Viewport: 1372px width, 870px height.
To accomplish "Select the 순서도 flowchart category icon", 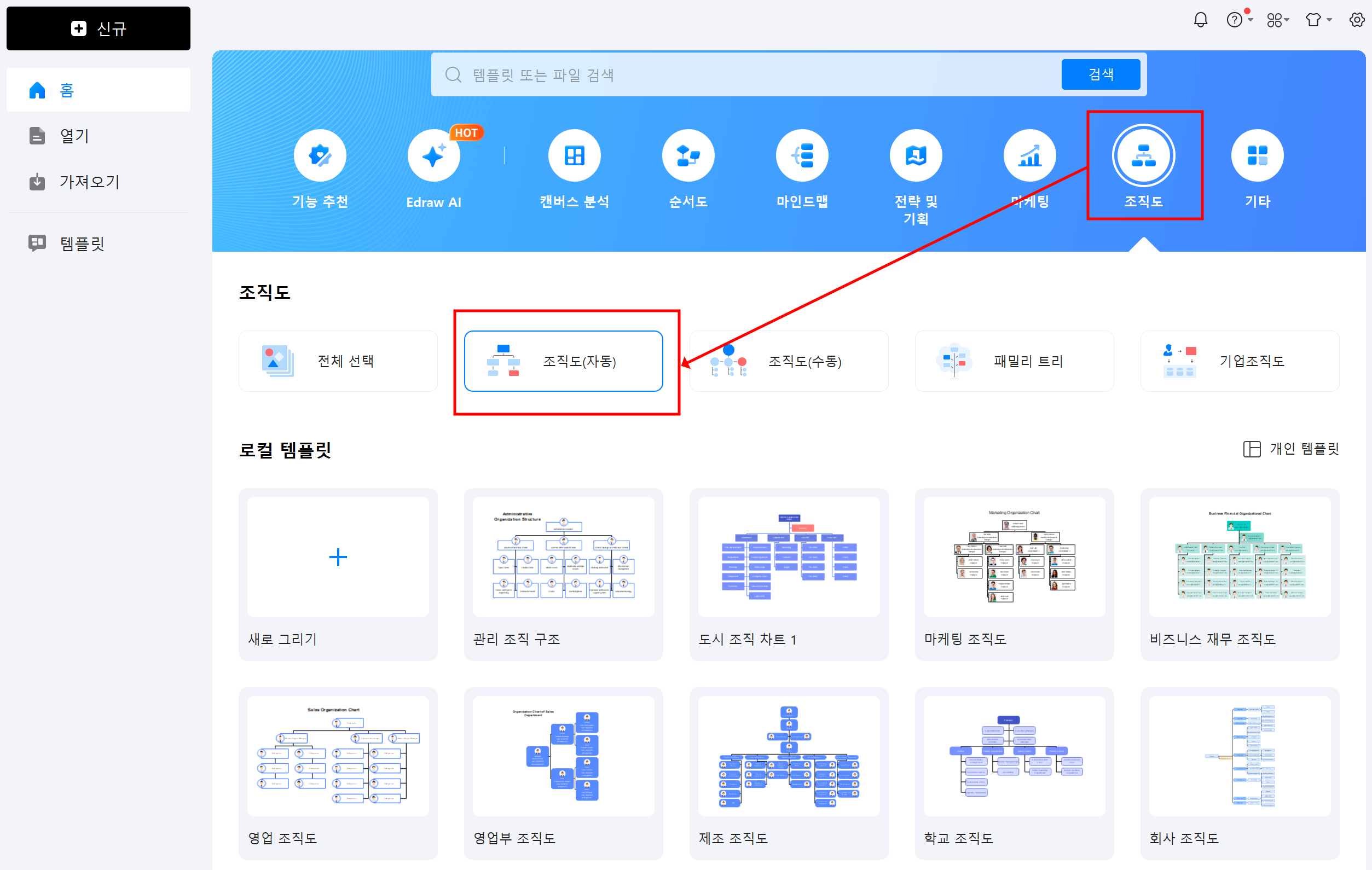I will point(688,155).
